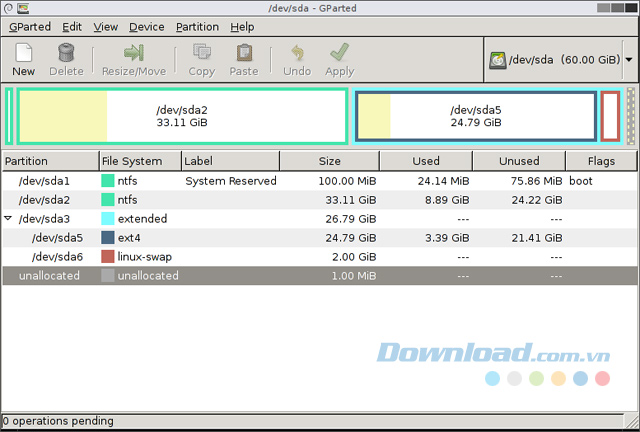Click the Flags column header
640x432 pixels.
(x=601, y=161)
